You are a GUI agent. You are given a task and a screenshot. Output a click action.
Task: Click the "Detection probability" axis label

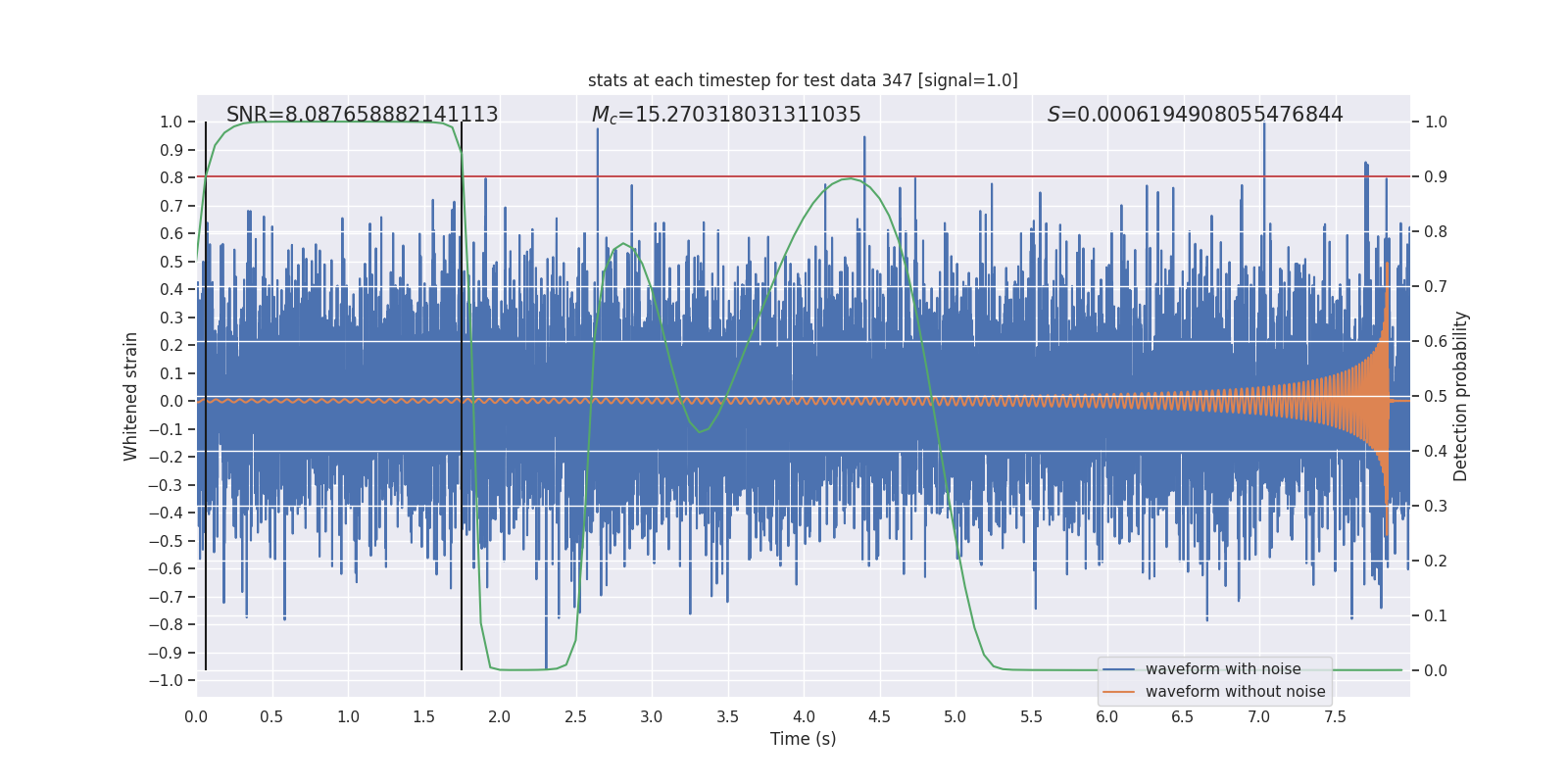(x=1461, y=396)
